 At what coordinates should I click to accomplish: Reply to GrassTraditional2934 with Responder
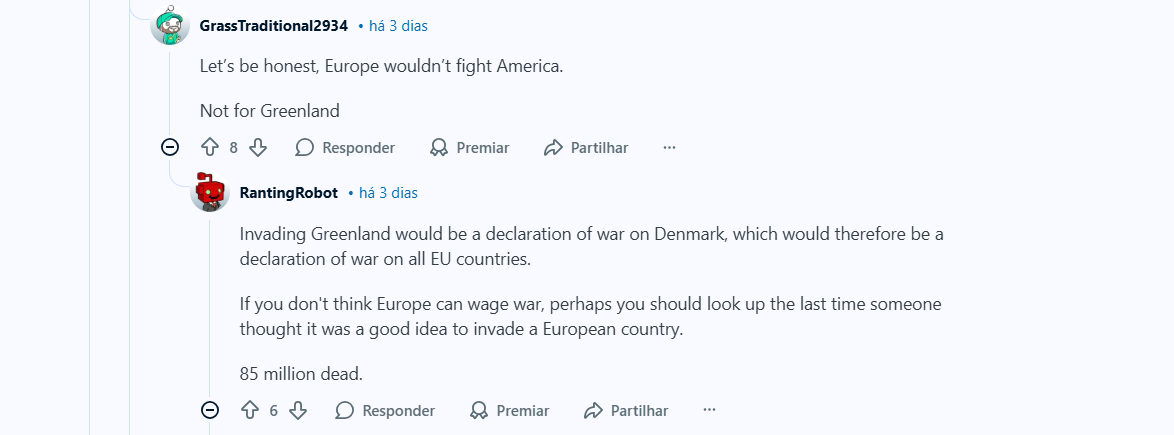(345, 147)
